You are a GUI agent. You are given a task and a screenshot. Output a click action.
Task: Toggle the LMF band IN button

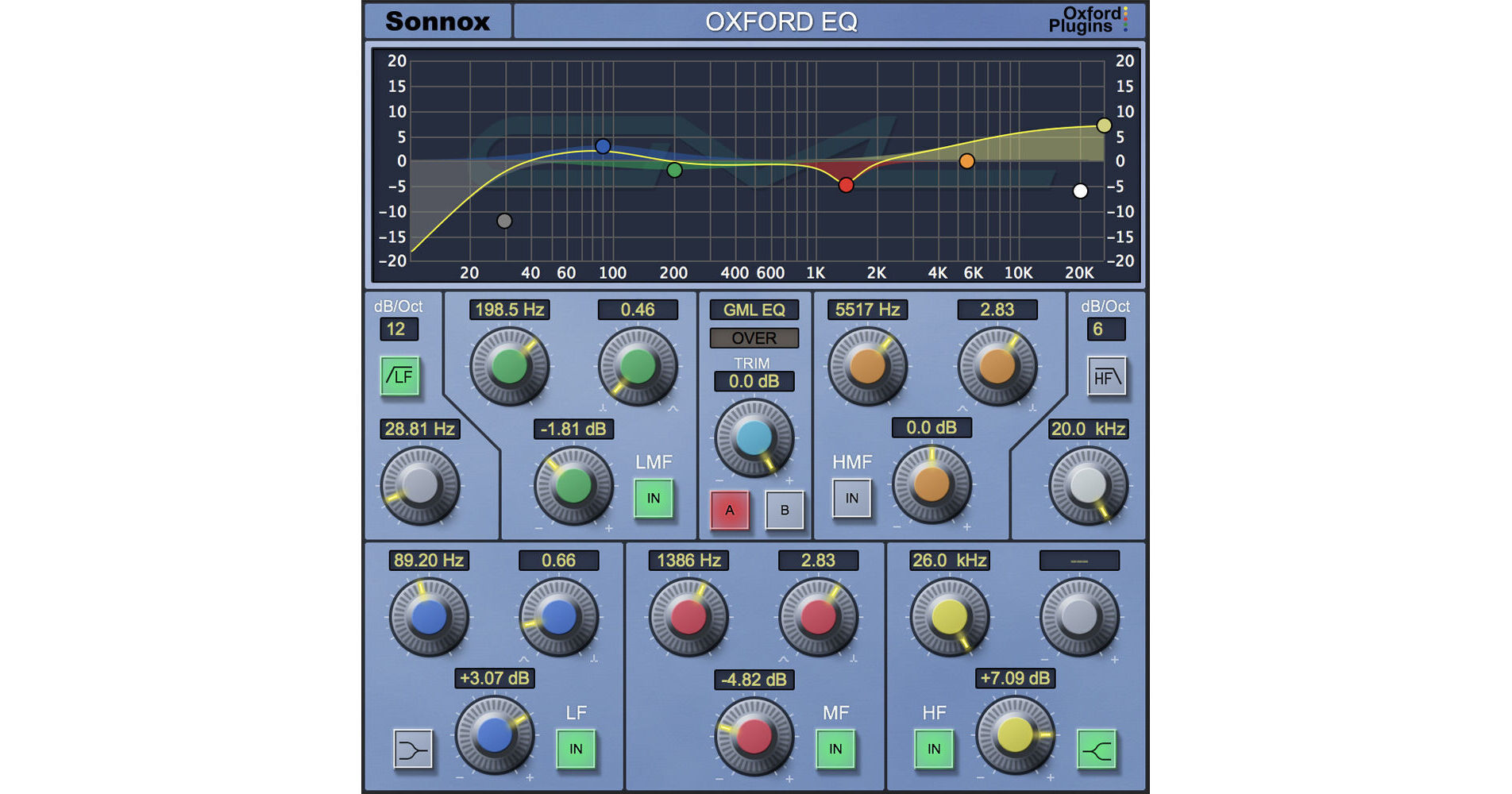pos(653,498)
